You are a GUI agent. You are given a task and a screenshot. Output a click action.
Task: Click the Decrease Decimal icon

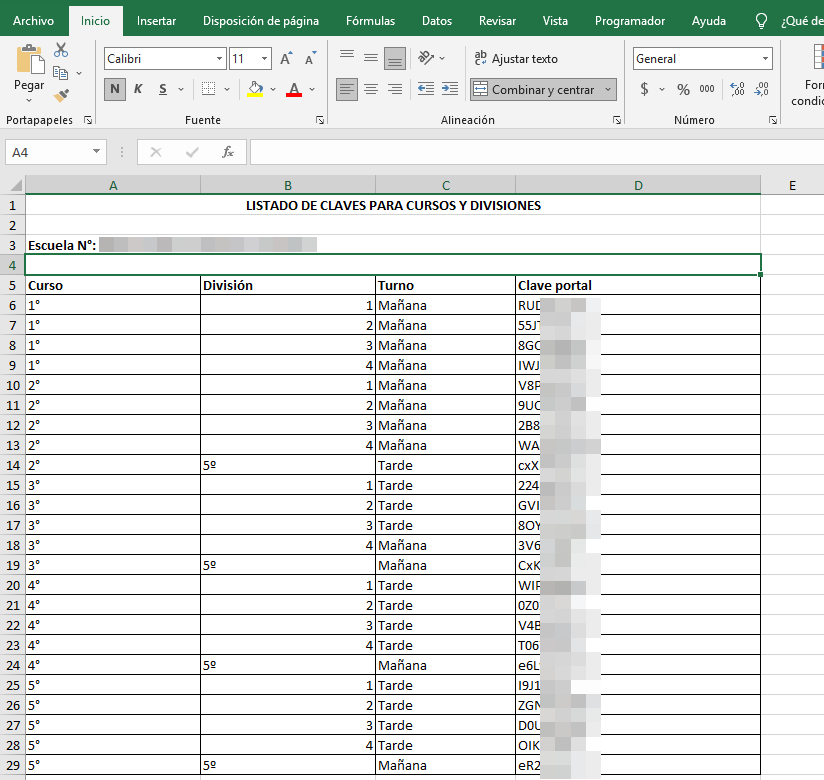click(x=761, y=89)
